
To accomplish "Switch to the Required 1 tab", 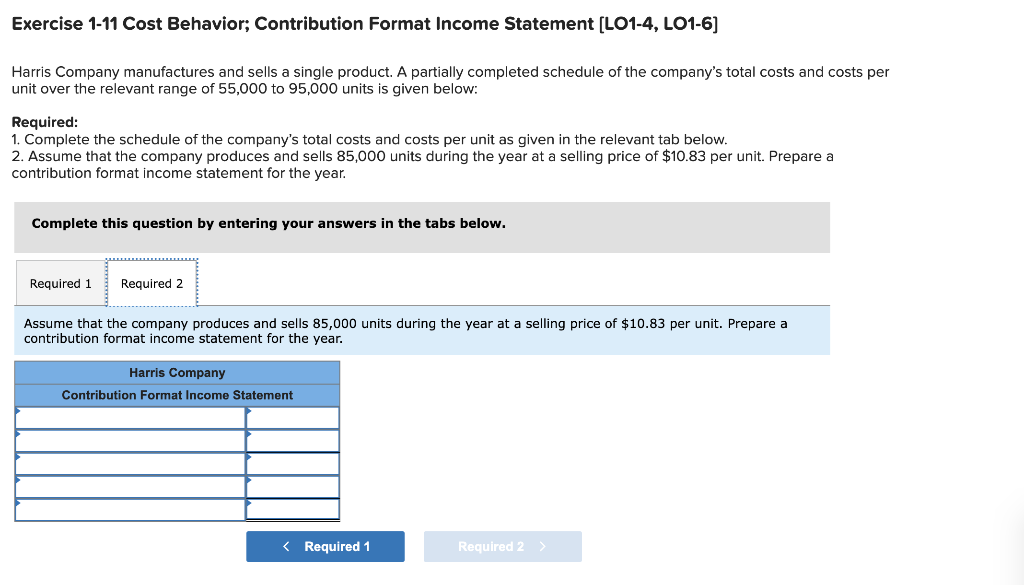I will pos(60,283).
